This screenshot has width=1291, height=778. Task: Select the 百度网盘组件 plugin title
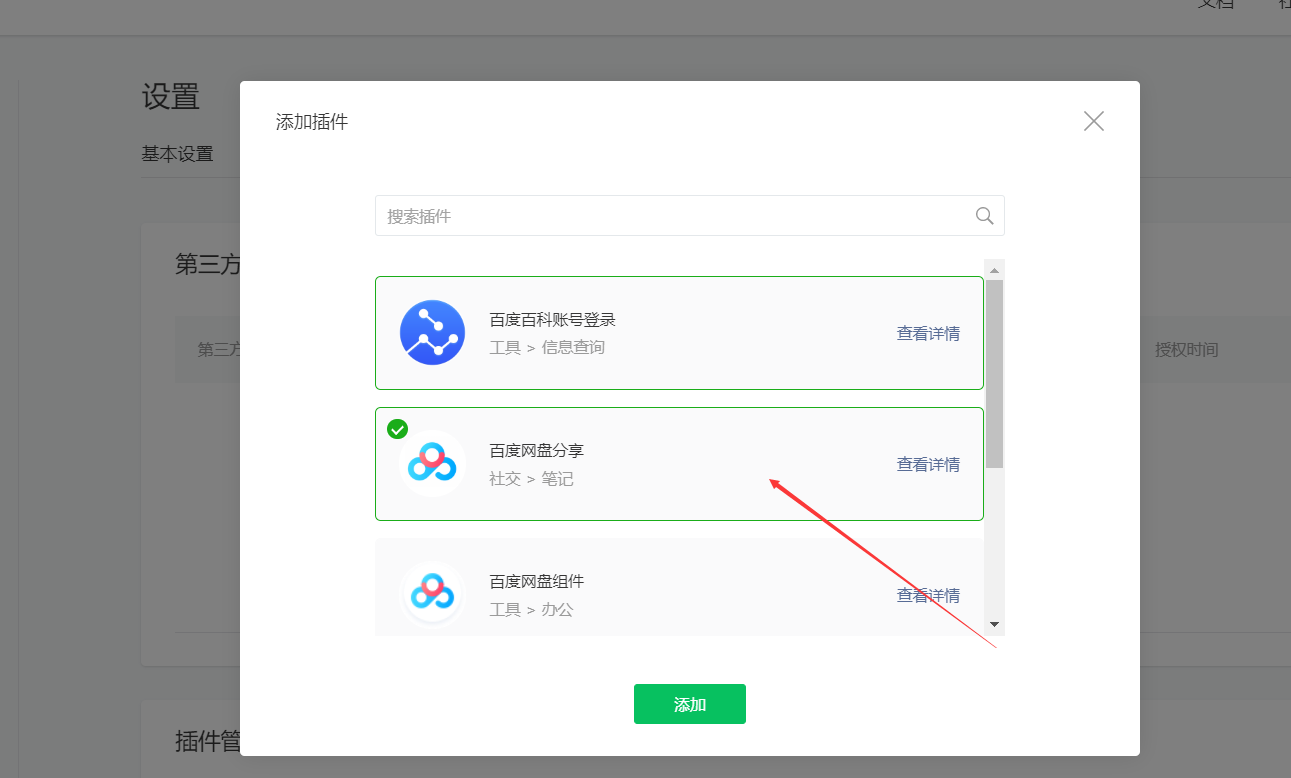536,582
